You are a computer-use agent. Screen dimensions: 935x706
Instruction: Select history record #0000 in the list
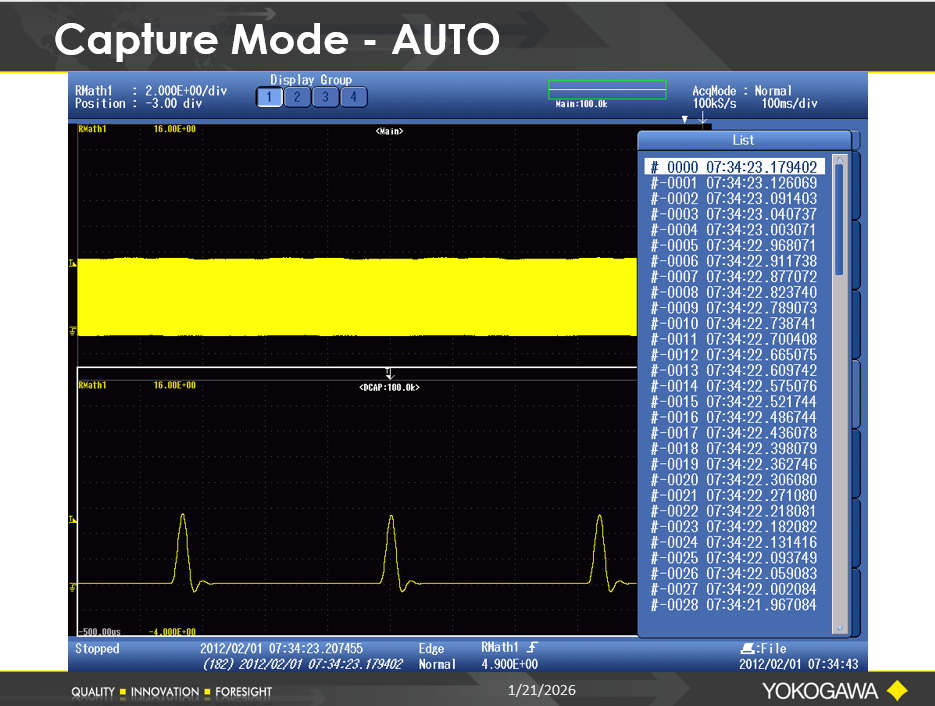[x=734, y=167]
